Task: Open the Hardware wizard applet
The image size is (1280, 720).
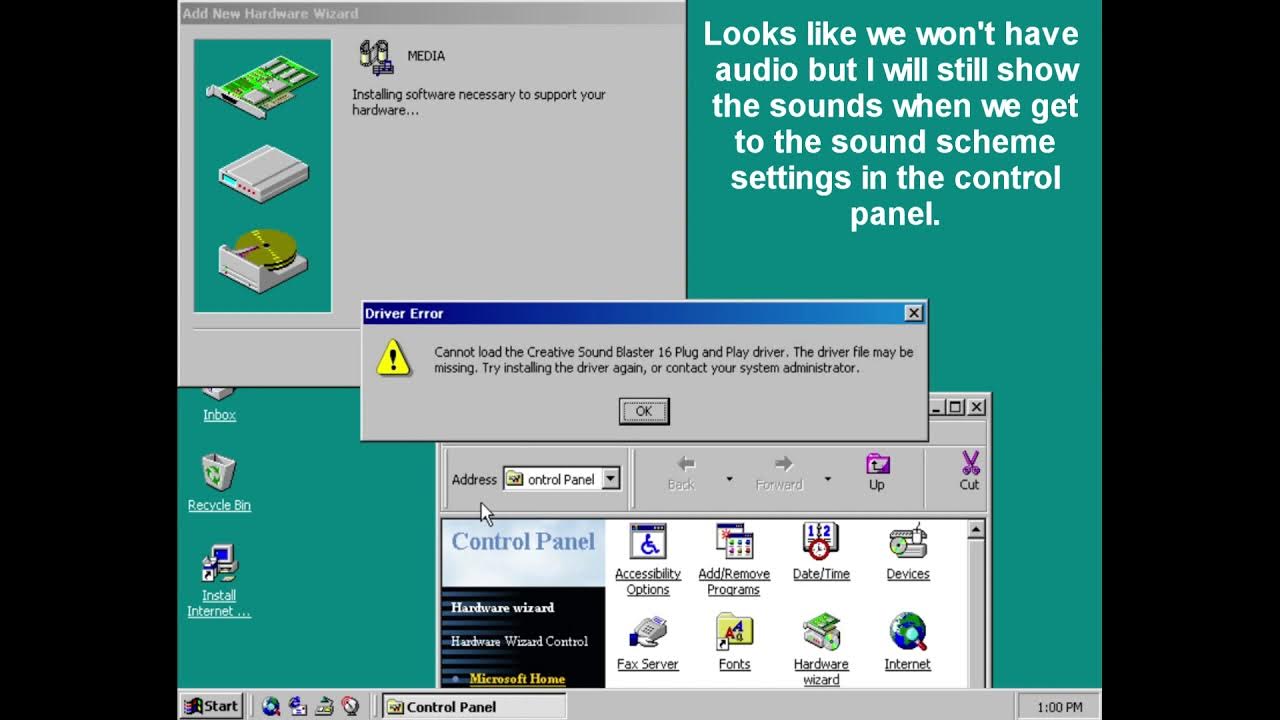Action: tap(821, 650)
